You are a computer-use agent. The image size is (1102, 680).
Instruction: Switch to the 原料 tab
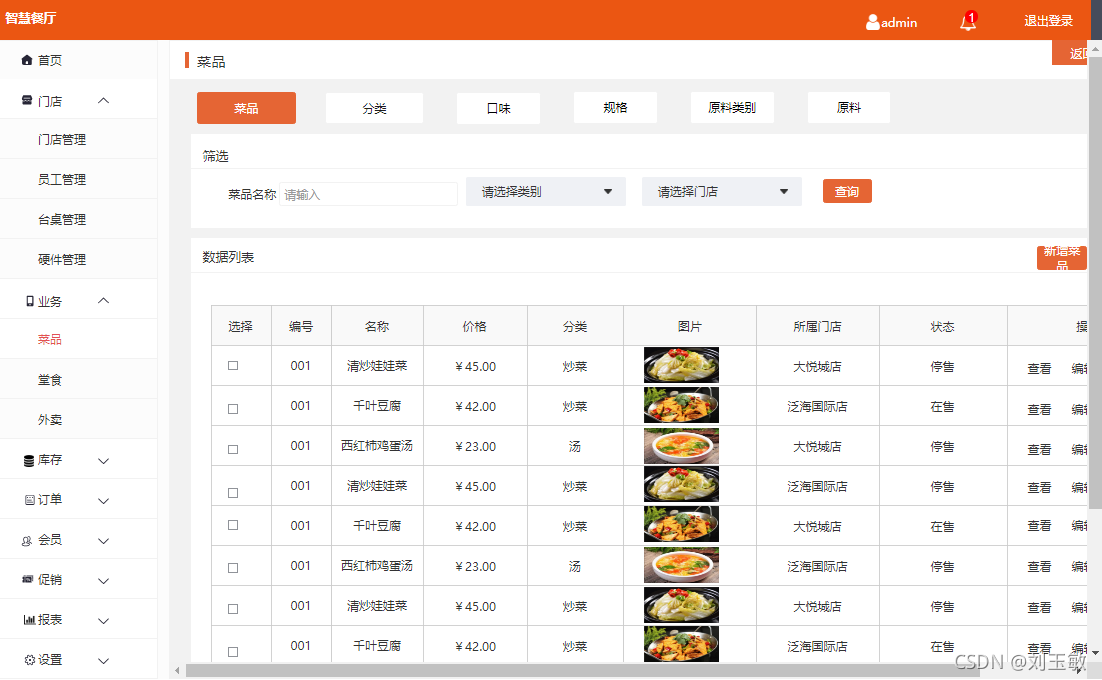pos(849,107)
